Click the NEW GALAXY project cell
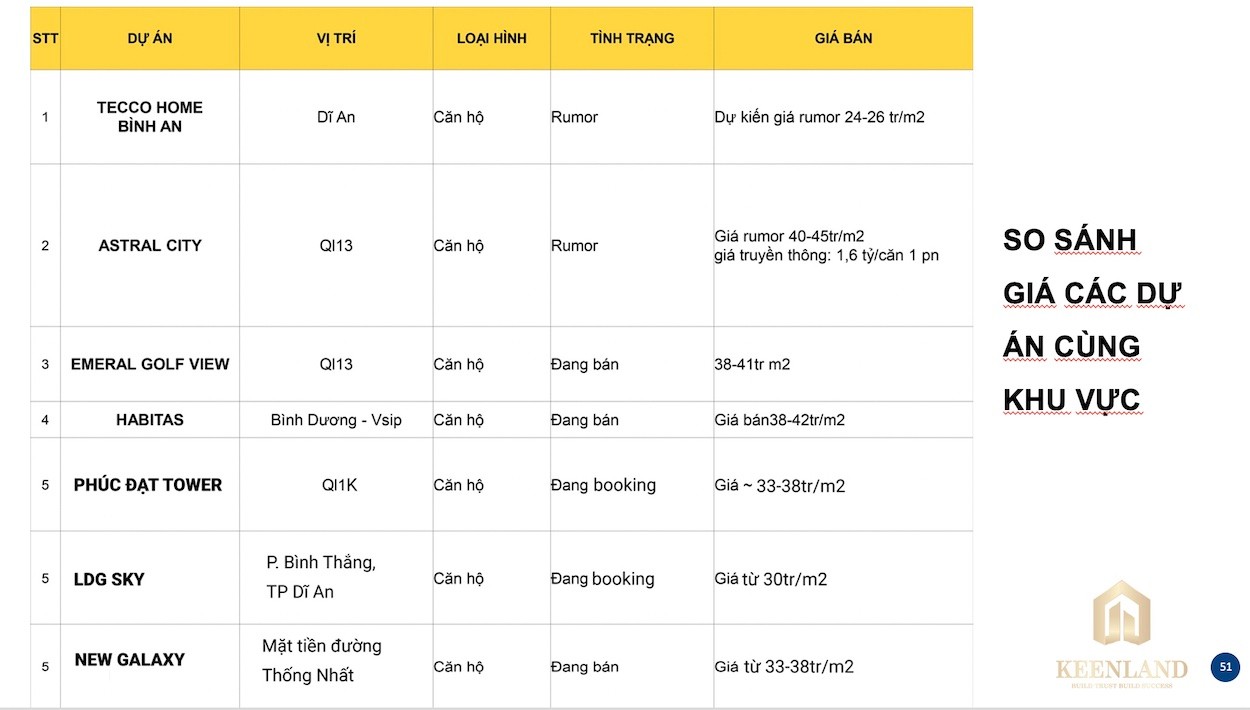The image size is (1250, 710). coord(130,660)
